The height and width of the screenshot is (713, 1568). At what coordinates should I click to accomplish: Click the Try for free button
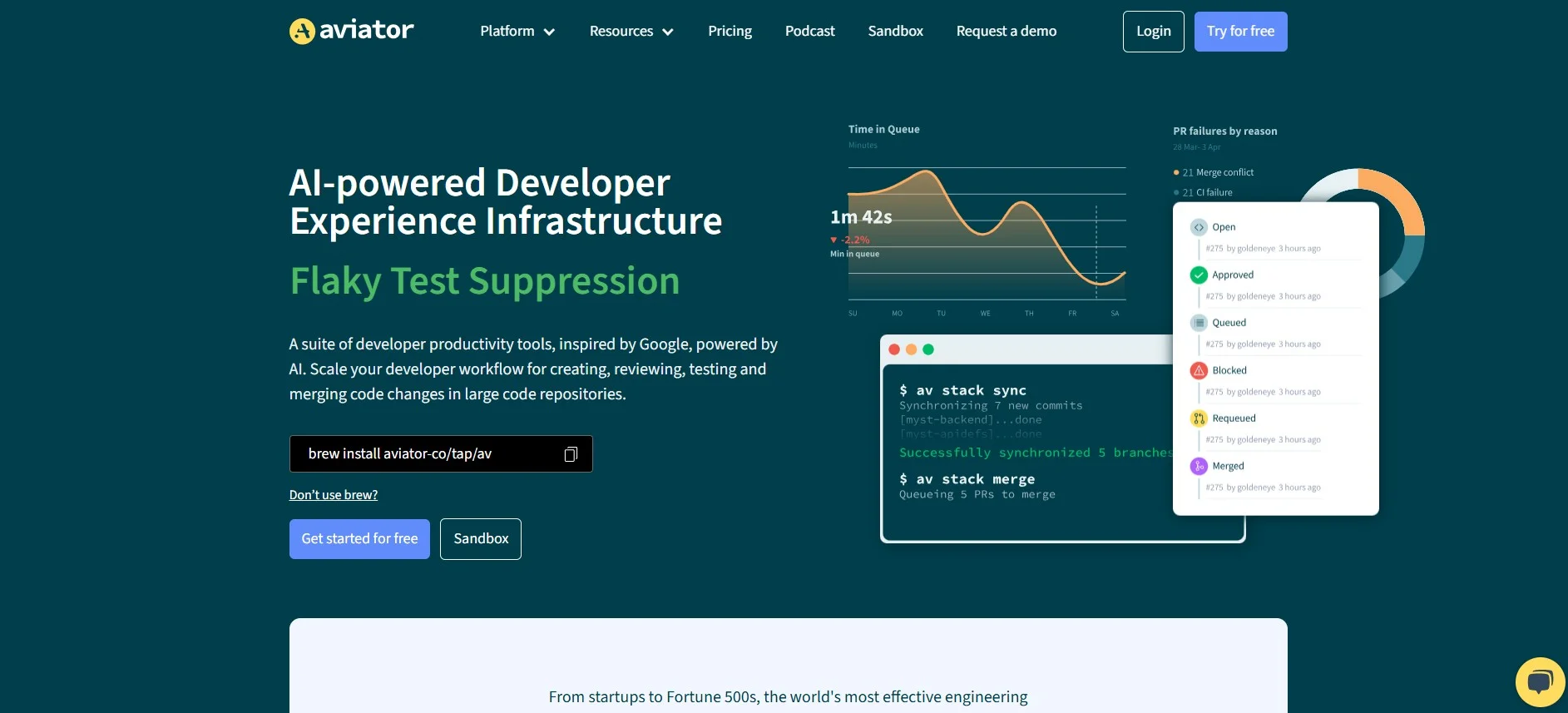click(1240, 32)
